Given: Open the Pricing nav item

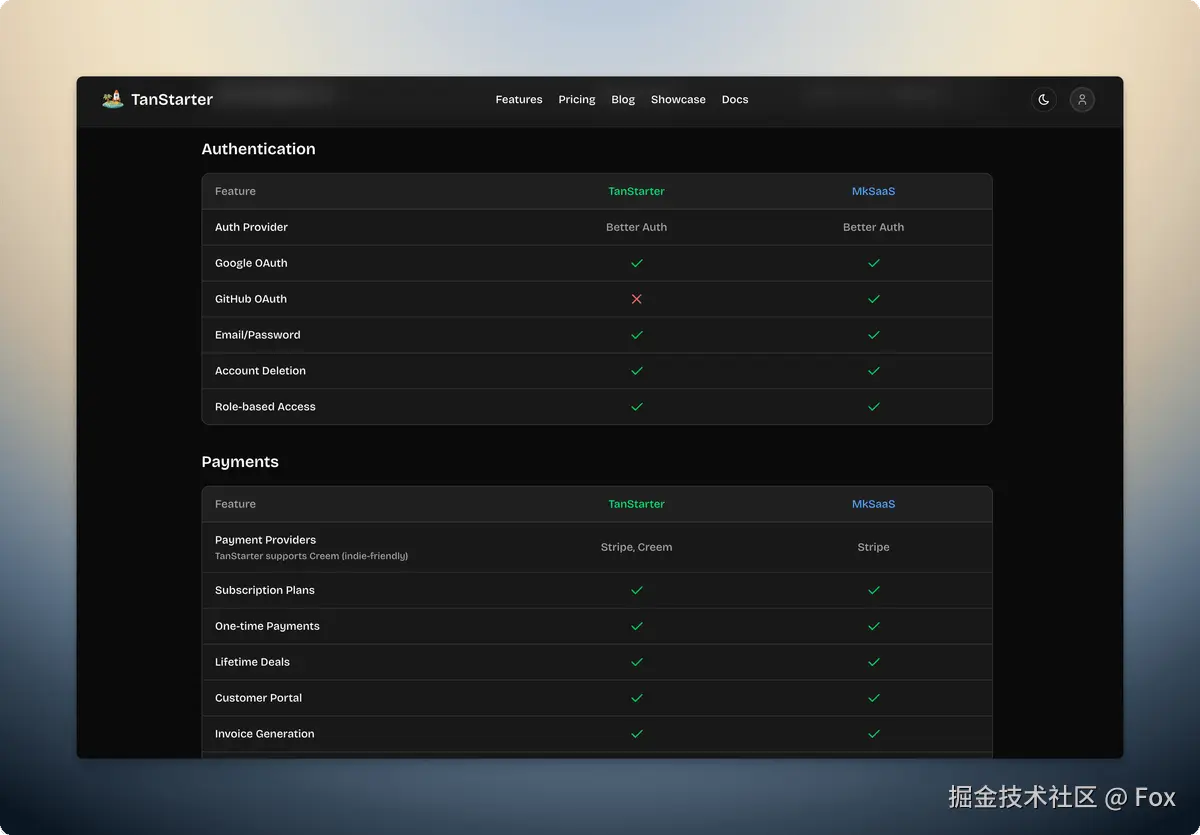Looking at the screenshot, I should 577,100.
